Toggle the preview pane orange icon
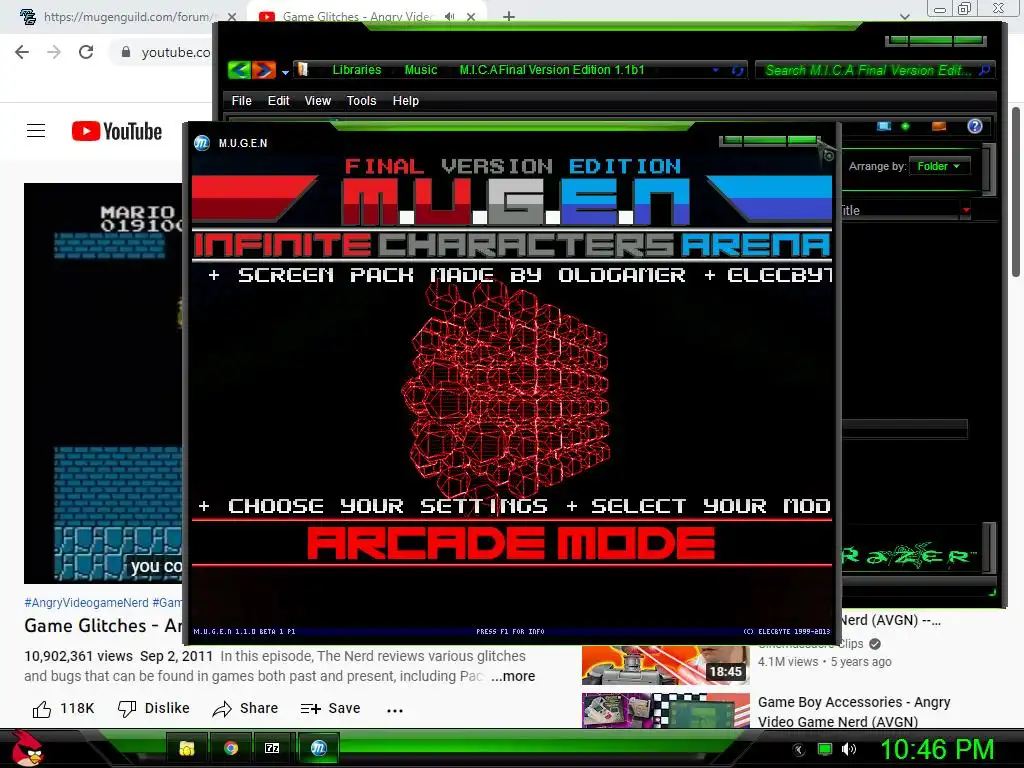1024x768 pixels. pyautogui.click(x=939, y=126)
